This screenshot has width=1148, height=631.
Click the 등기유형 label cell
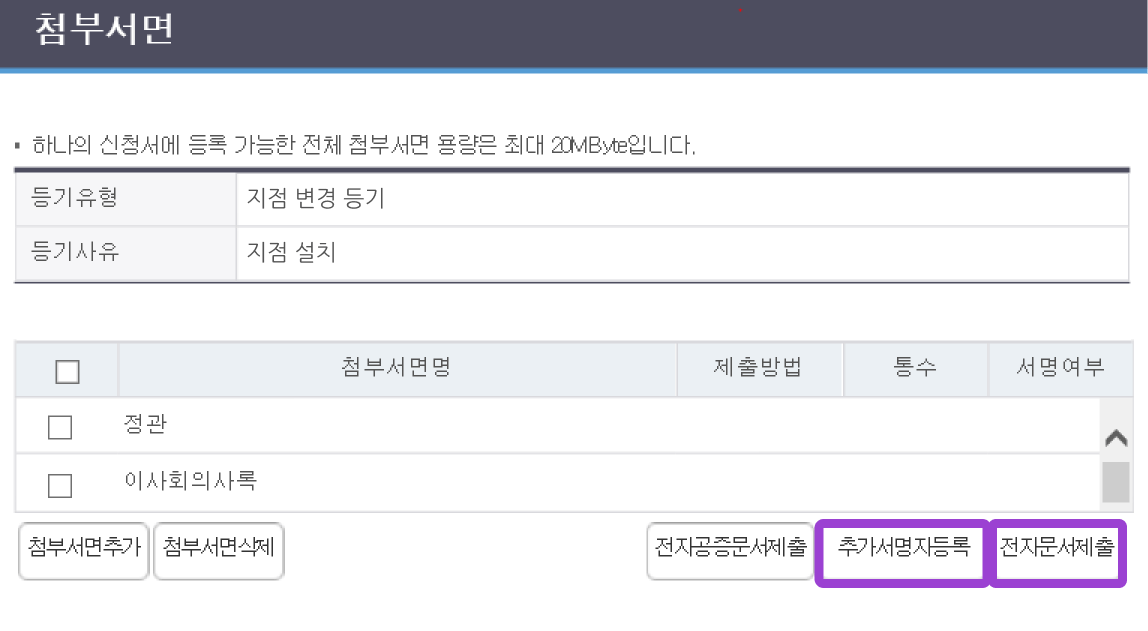(x=75, y=198)
